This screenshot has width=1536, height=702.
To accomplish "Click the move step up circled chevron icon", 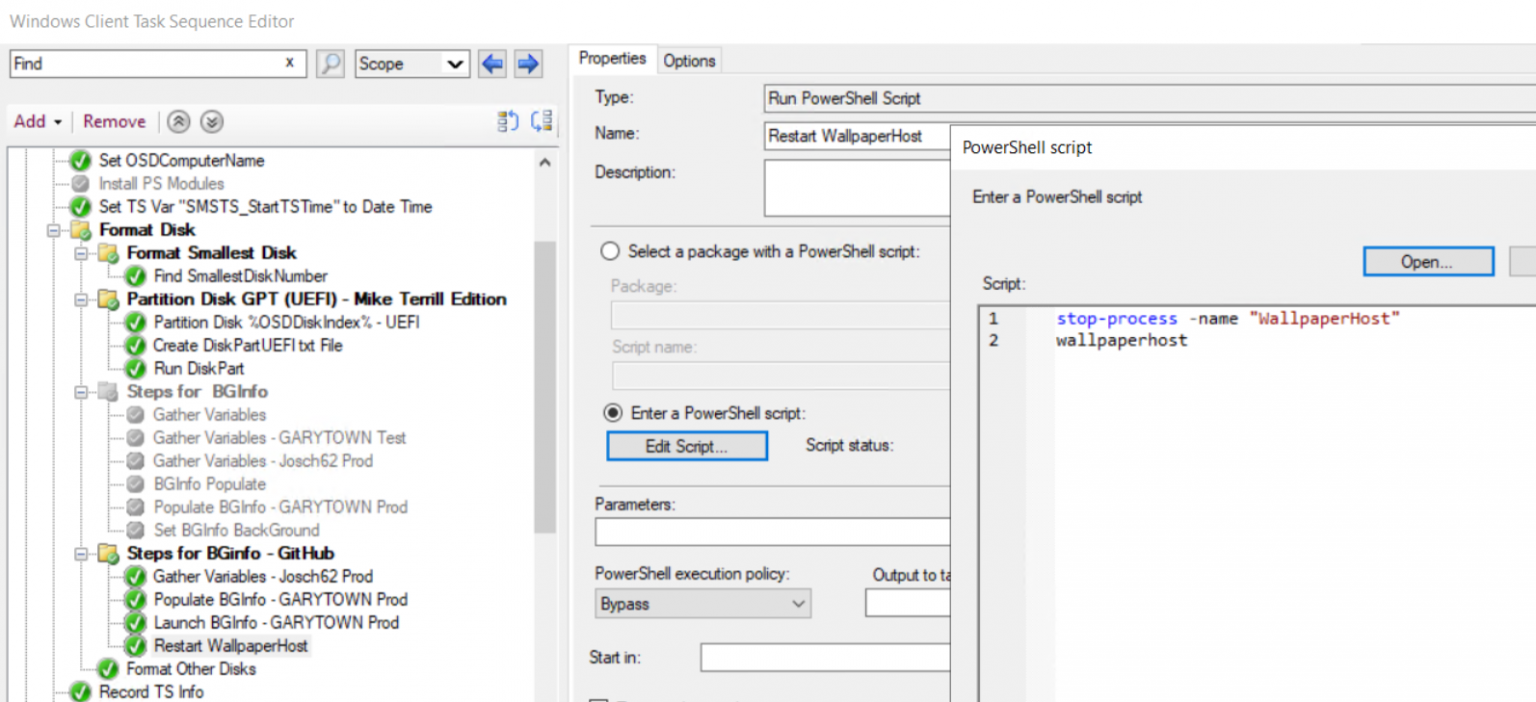I will (x=178, y=121).
